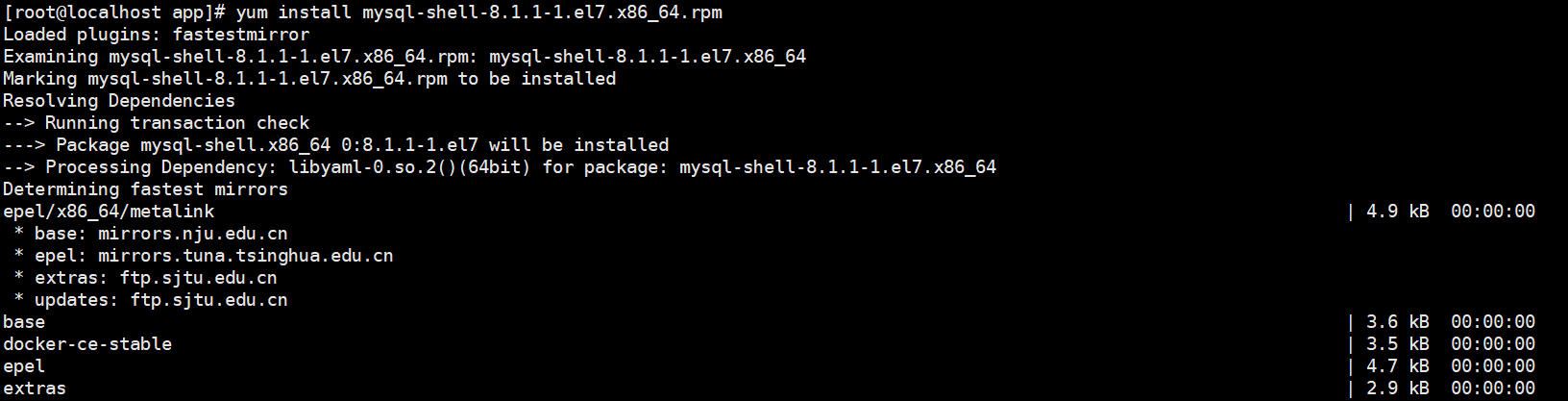This screenshot has height=401, width=1568.
Task: Click the mirrors.tuna.tsinghua.edu.cn mirror address
Action: click(245, 256)
